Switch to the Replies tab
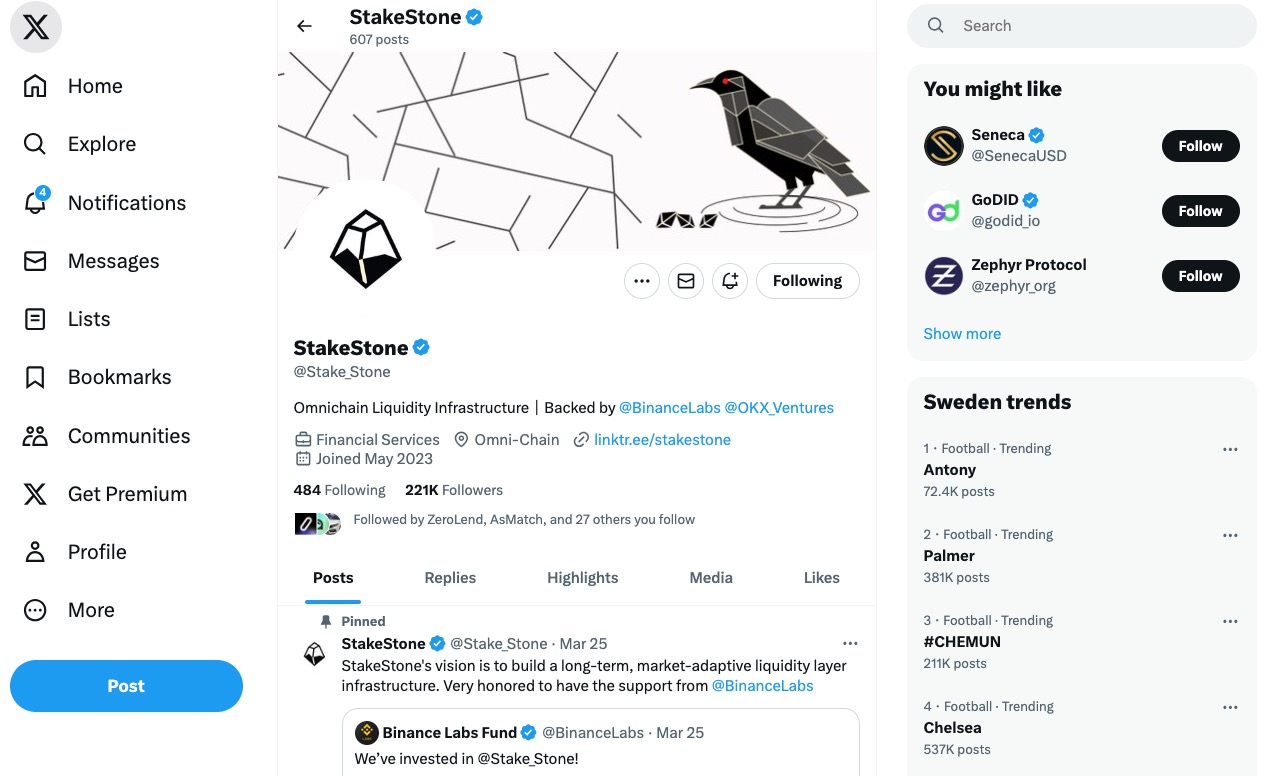The image size is (1264, 776). [450, 578]
